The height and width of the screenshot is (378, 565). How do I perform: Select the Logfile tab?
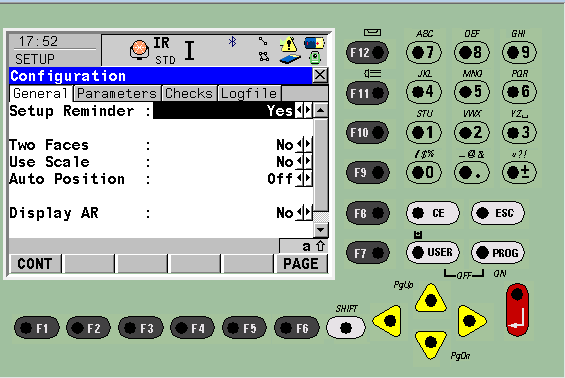click(x=249, y=93)
